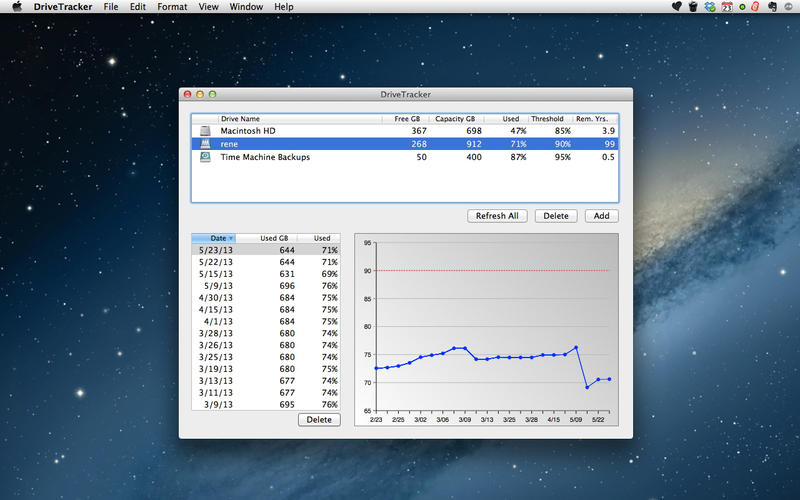Click the red dotted threshold line at 90

(492, 270)
